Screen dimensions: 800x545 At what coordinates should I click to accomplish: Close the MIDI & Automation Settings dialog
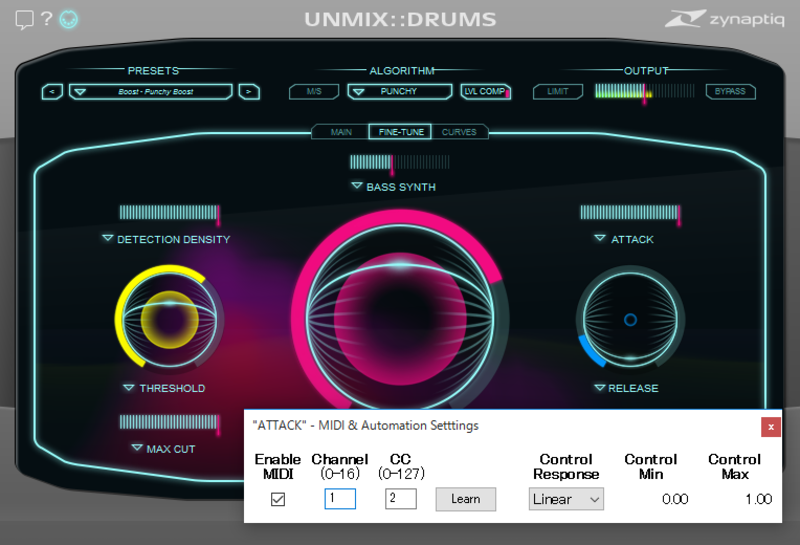[x=770, y=427]
